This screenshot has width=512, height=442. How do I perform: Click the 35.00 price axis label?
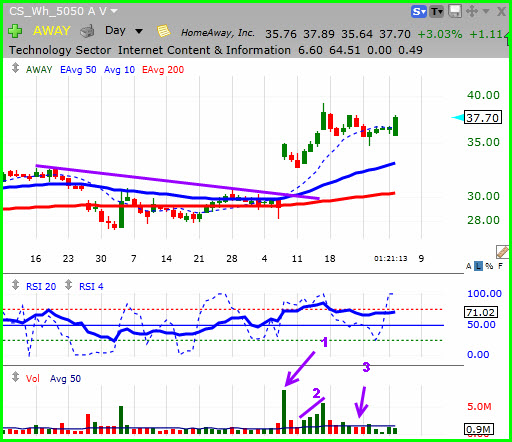(483, 142)
